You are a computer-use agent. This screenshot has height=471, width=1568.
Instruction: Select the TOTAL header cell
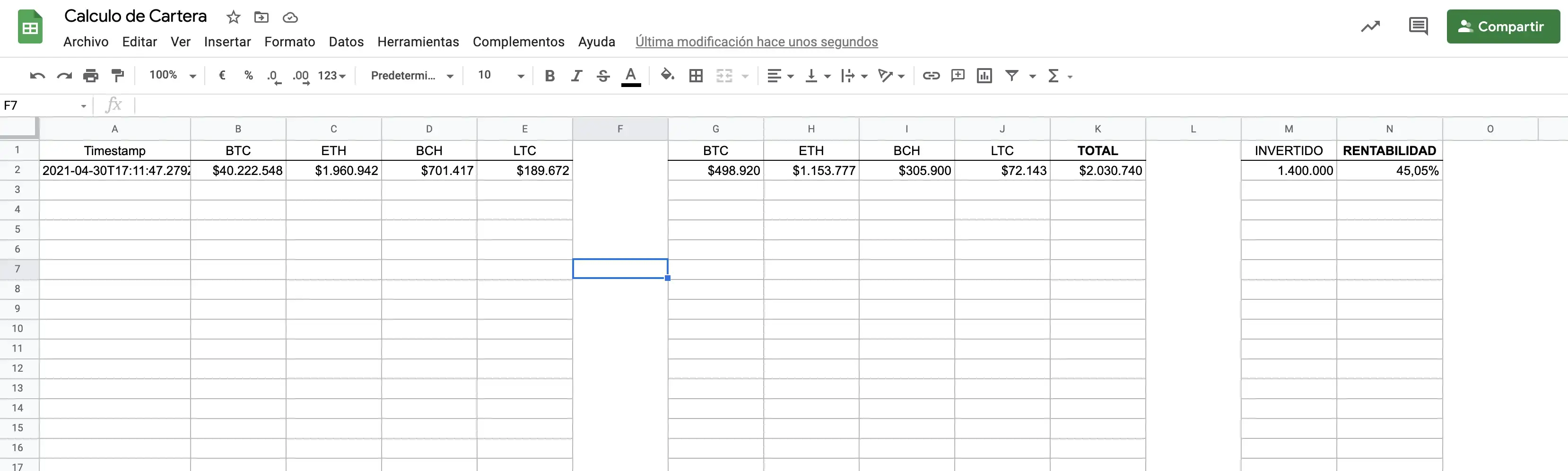[x=1098, y=150]
